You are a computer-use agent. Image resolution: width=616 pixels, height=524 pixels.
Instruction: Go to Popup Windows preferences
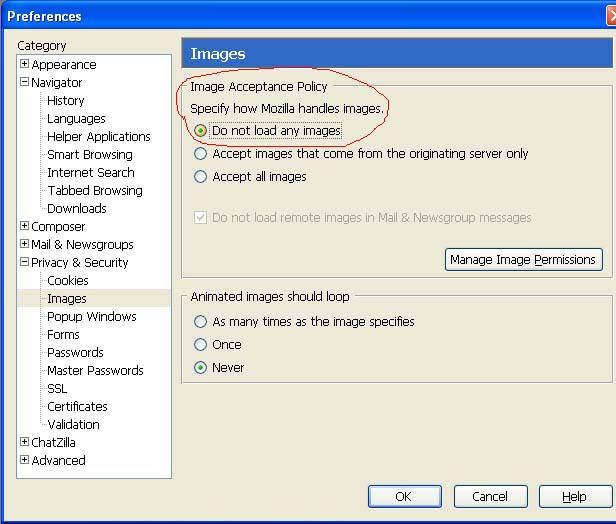(92, 317)
